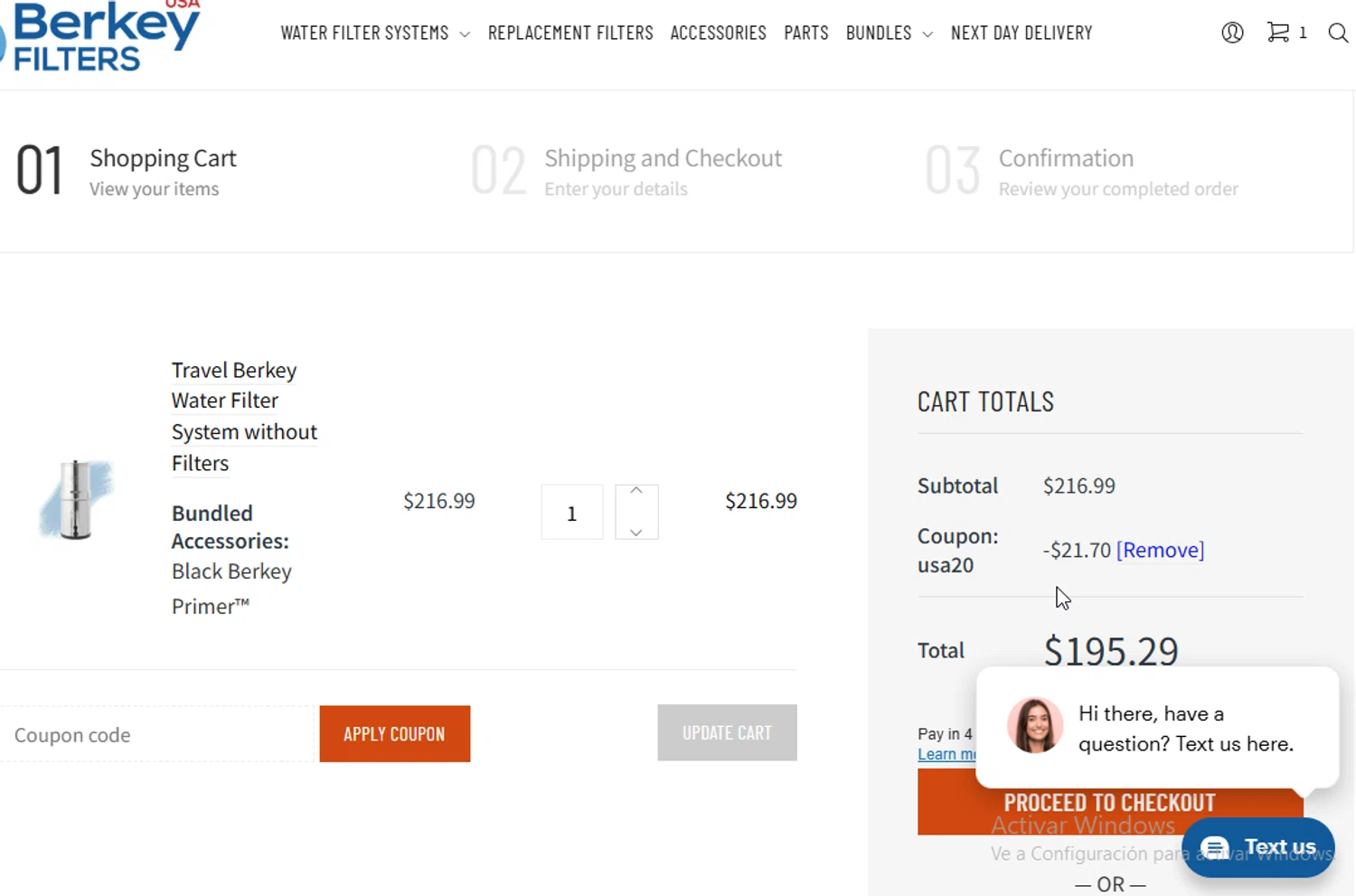Decrease quantity with the down arrow

pos(636,532)
